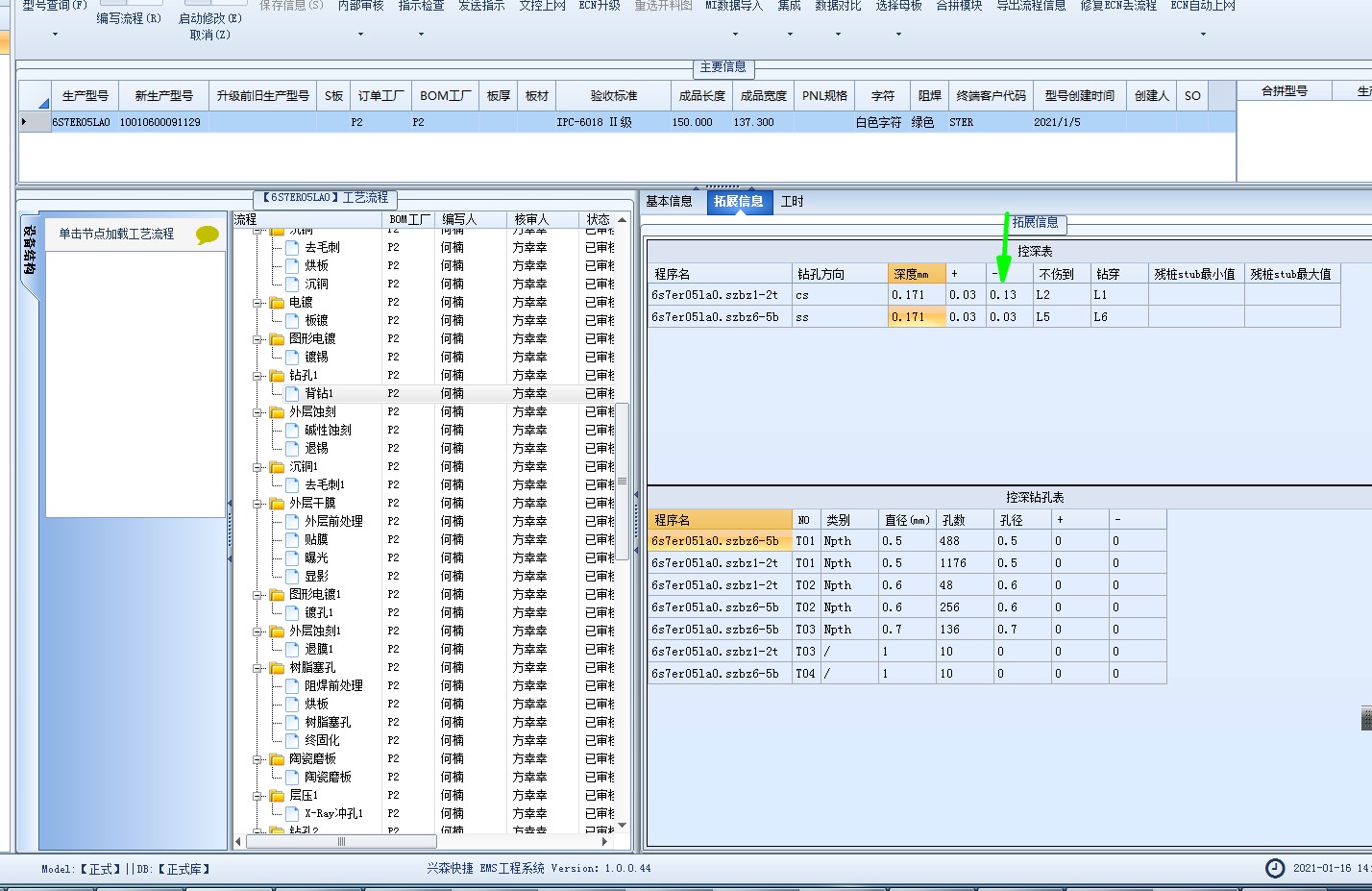Viewport: 1372px width, 891px height.
Task: Click the 合拼模块 toolbar button
Action: (x=959, y=6)
